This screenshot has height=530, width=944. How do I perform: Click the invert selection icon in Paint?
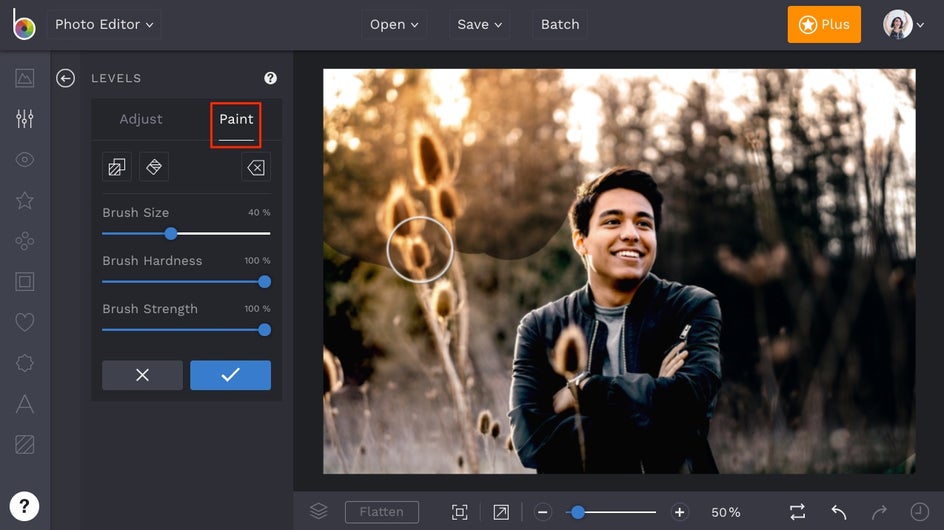pyautogui.click(x=117, y=167)
